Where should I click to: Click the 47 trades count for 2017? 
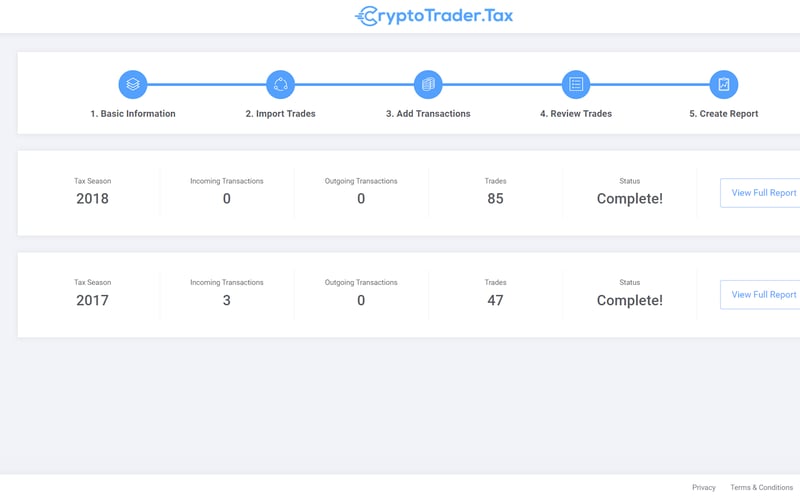tap(495, 301)
